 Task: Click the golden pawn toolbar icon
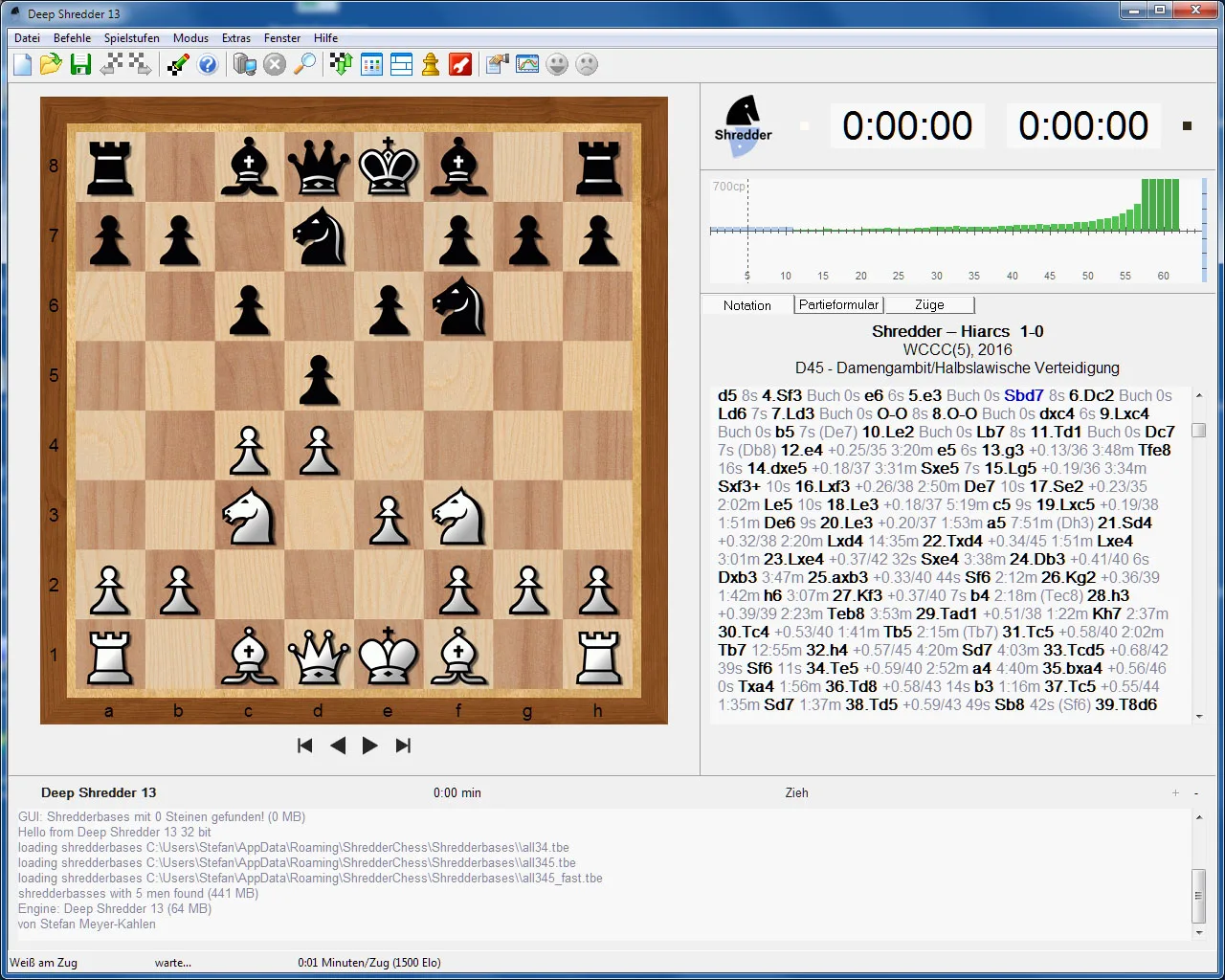click(x=431, y=64)
